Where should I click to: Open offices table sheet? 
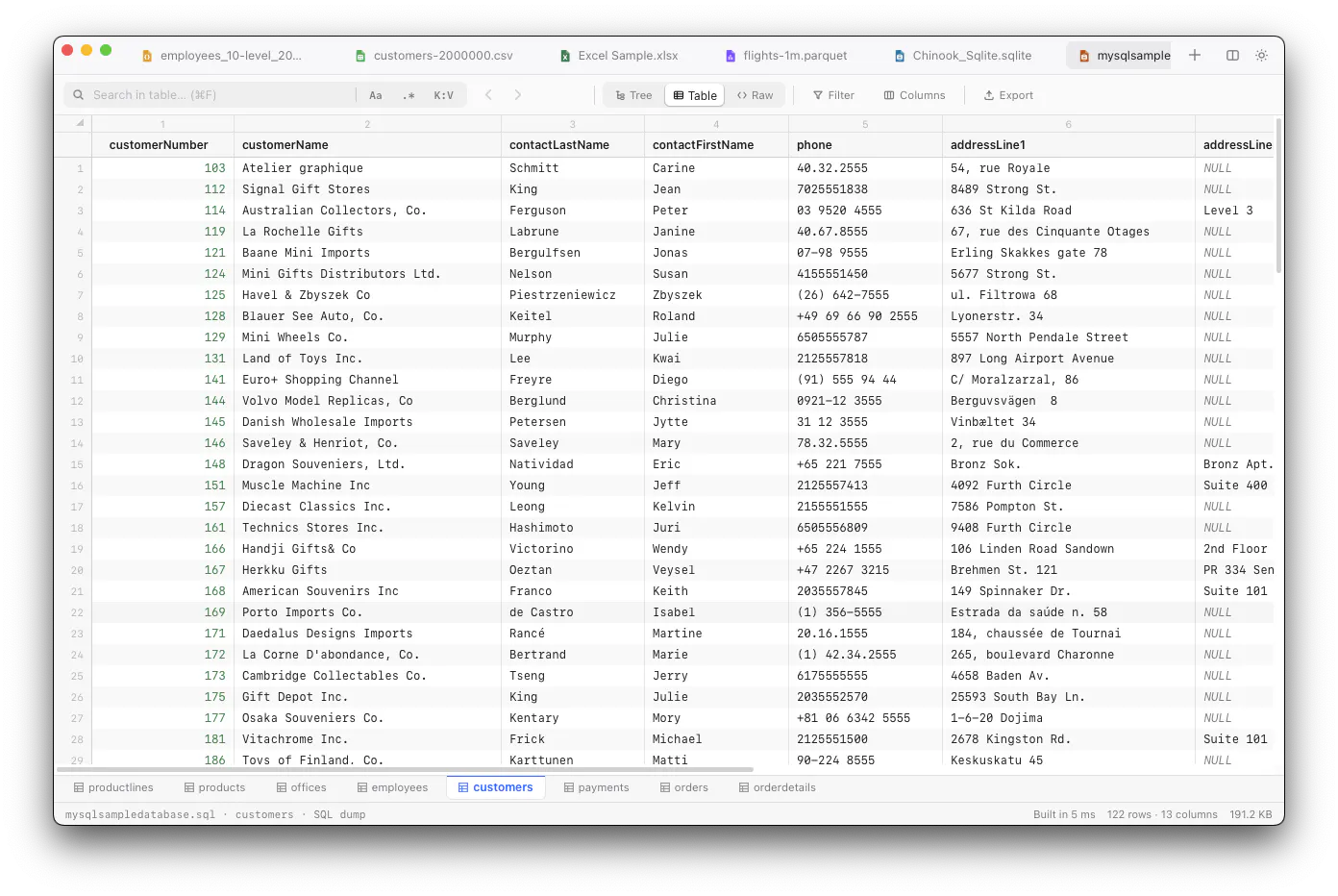point(301,787)
